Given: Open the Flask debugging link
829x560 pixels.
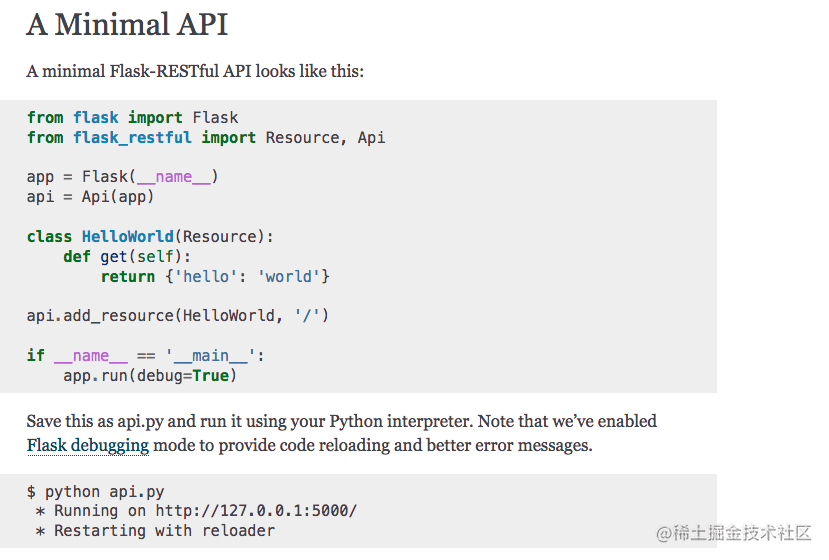Looking at the screenshot, I should 88,445.
